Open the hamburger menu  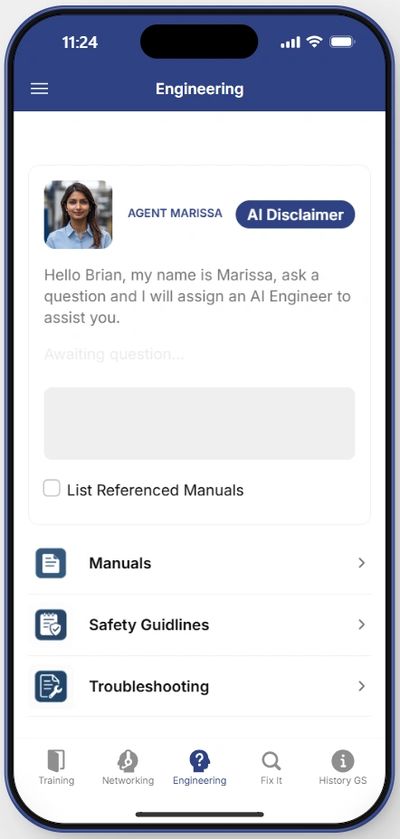point(39,89)
